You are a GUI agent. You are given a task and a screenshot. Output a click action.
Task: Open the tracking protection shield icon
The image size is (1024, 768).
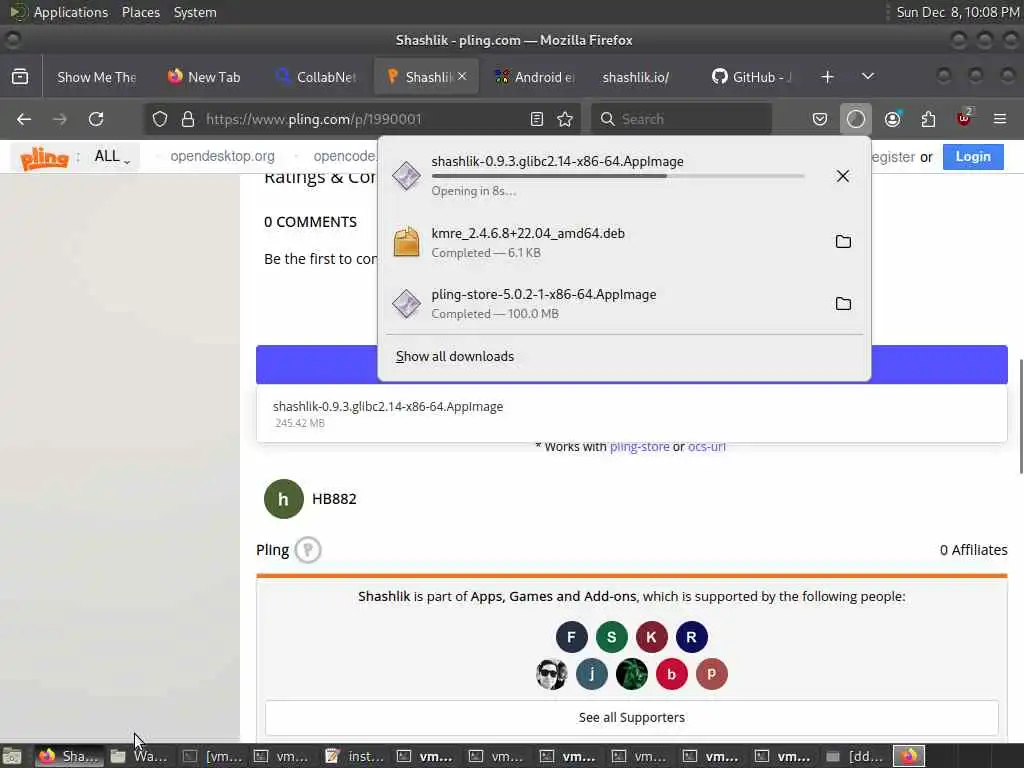coord(160,119)
